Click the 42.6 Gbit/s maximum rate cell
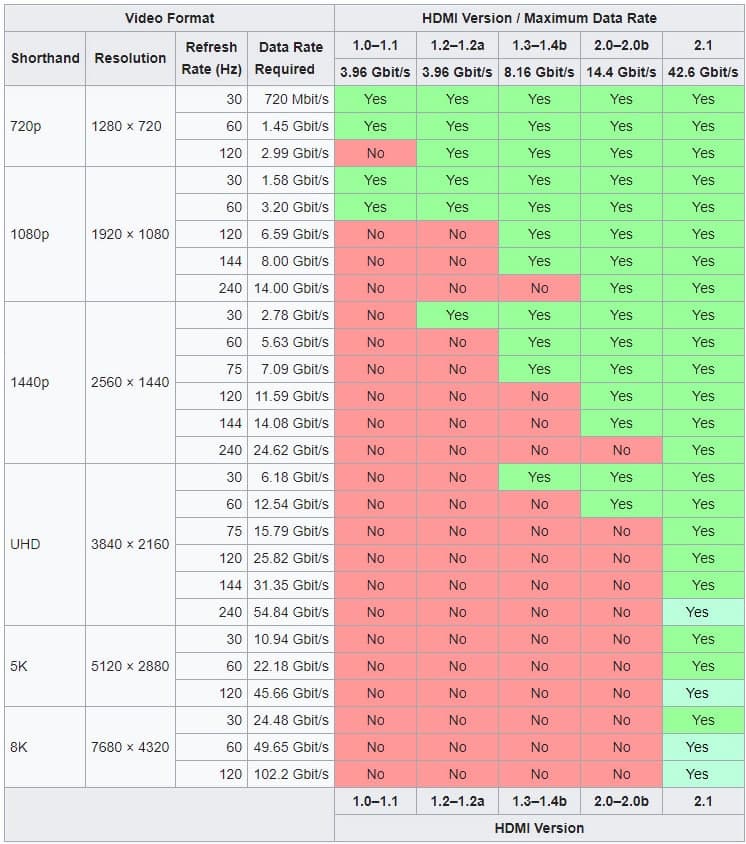This screenshot has width=746, height=844. (703, 72)
